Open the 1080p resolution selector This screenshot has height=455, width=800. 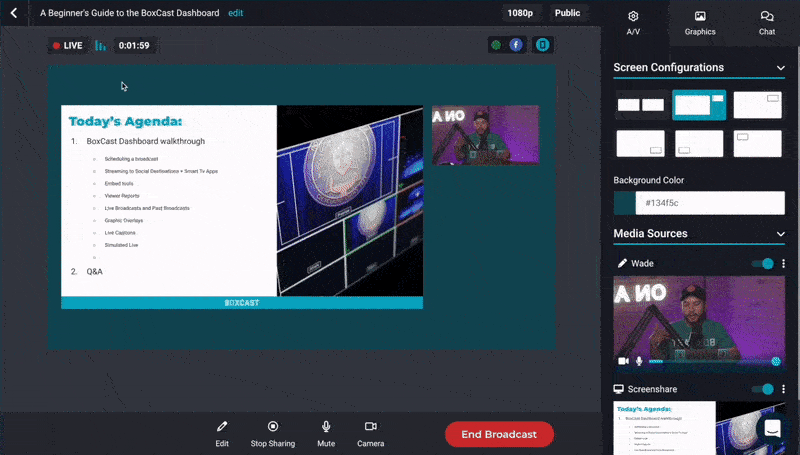pyautogui.click(x=520, y=13)
